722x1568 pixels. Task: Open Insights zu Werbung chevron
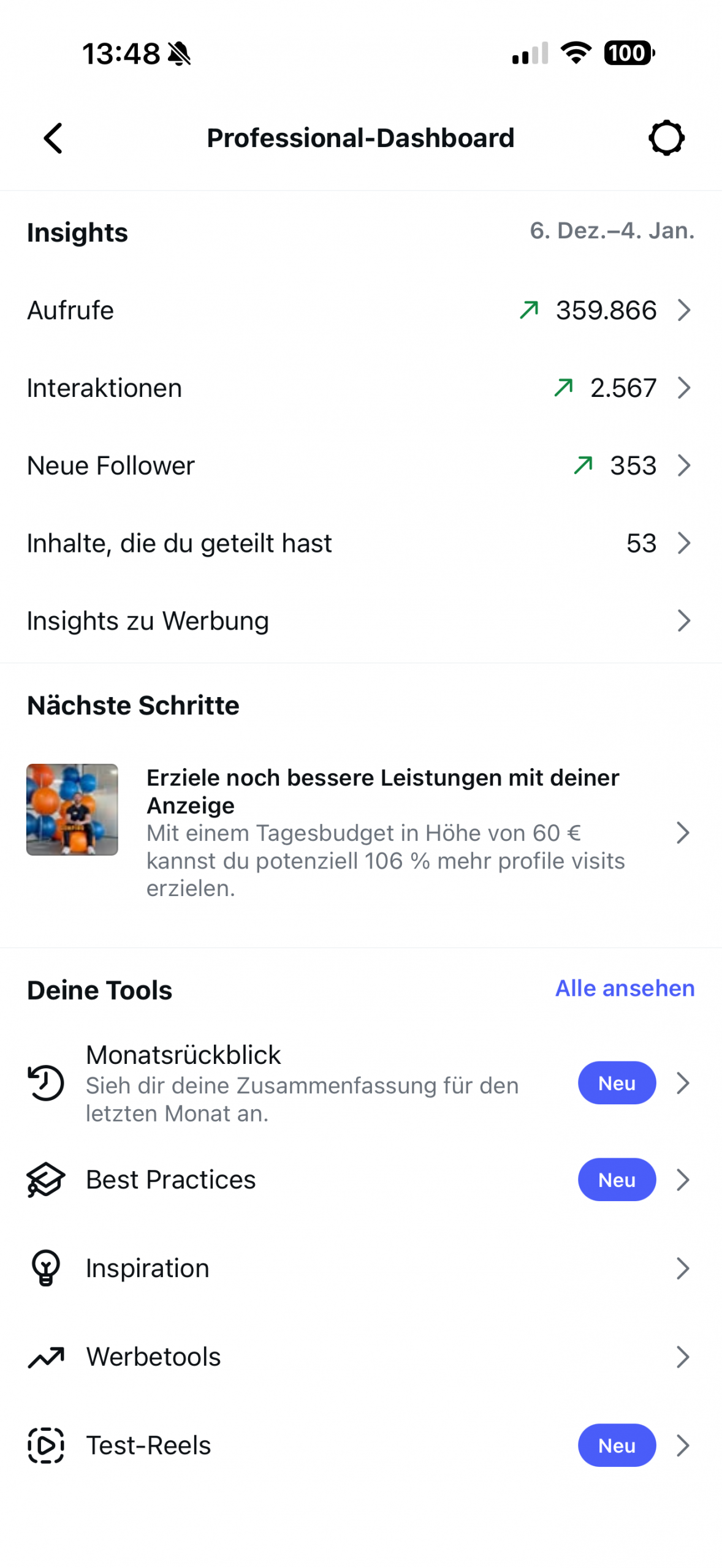[x=684, y=620]
